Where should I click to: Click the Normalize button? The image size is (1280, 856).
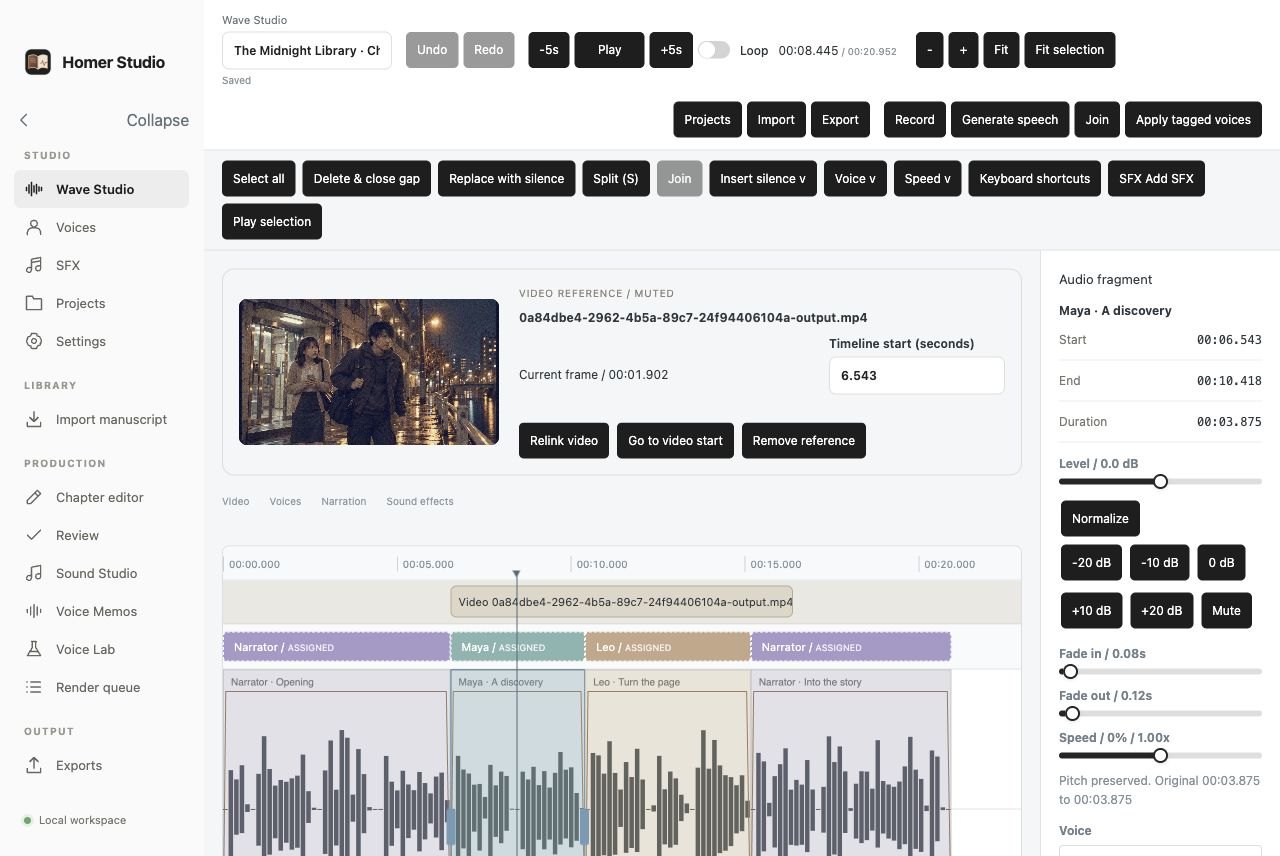coord(1100,519)
